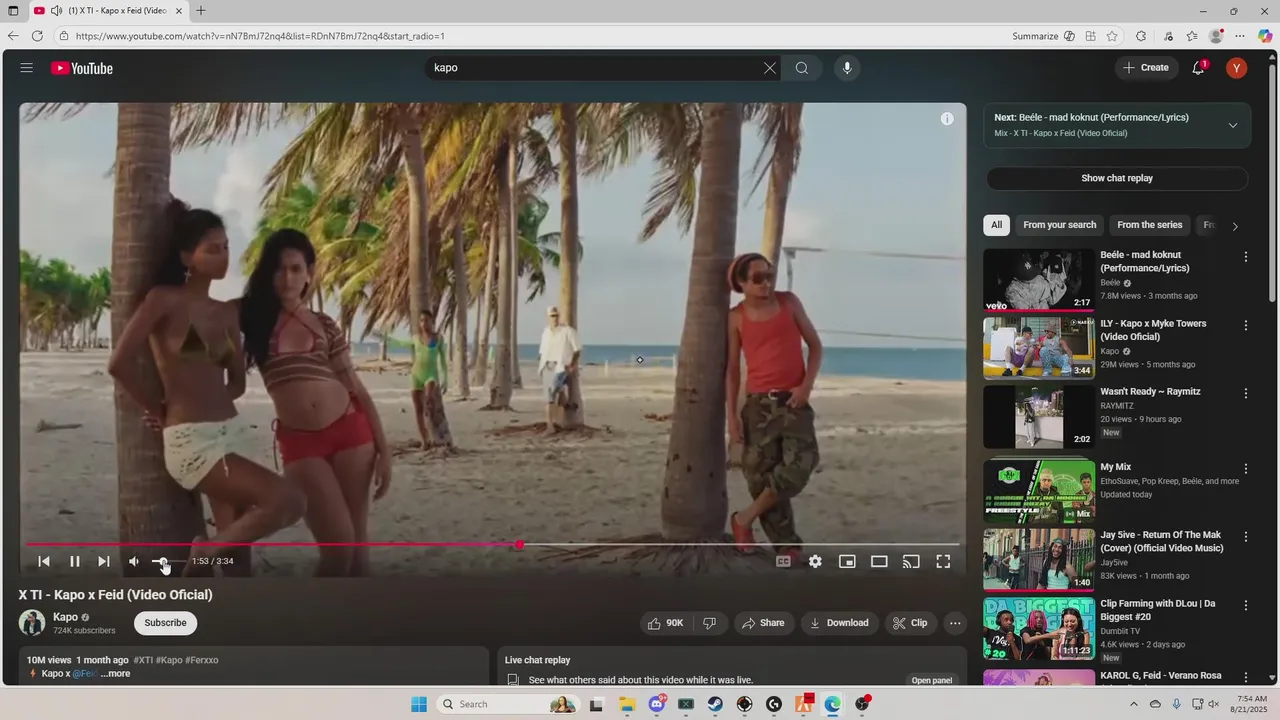Subscribe to the Kapo channel
This screenshot has height=720, width=1280.
tap(165, 623)
